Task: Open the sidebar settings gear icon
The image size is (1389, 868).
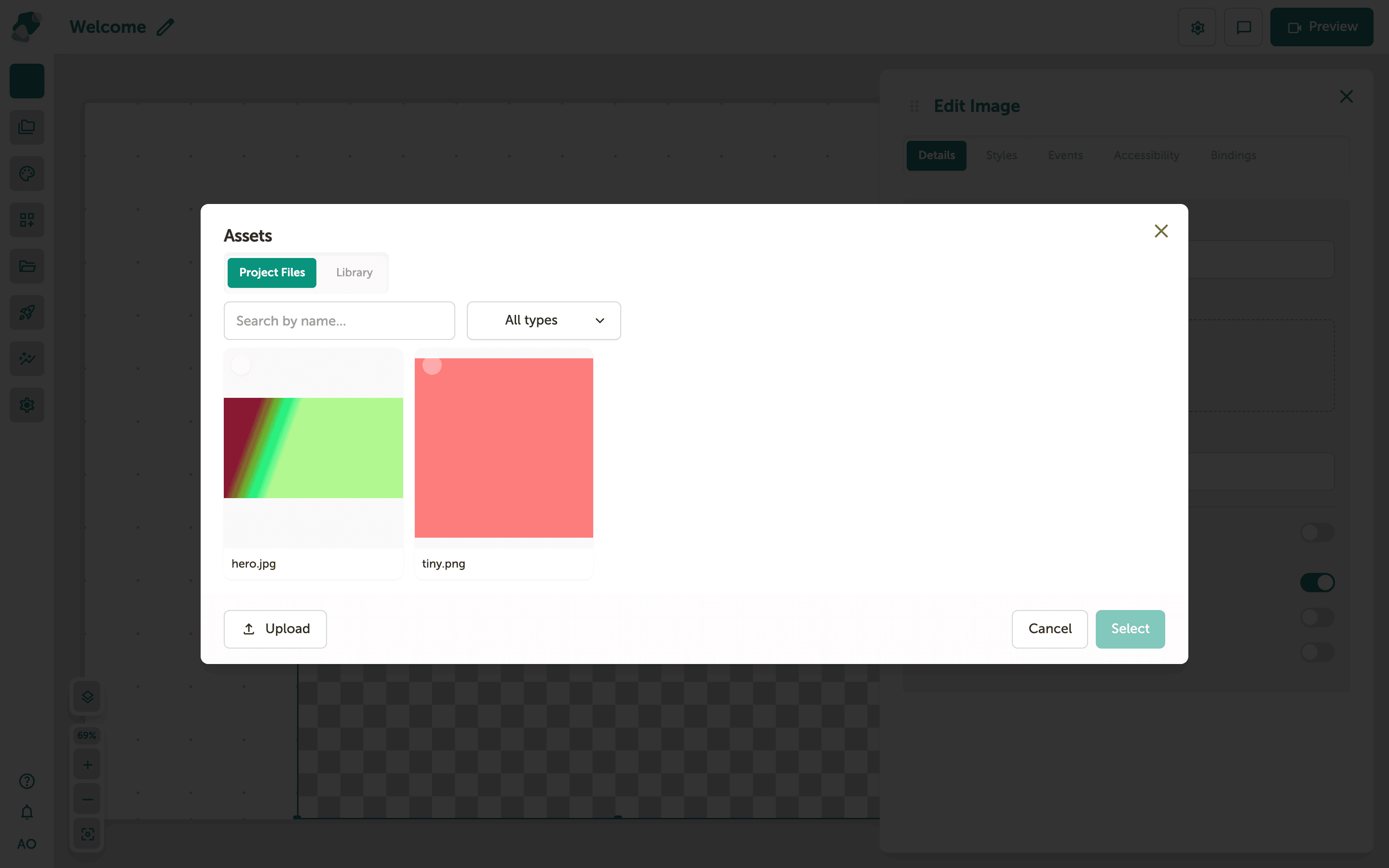Action: (x=27, y=405)
